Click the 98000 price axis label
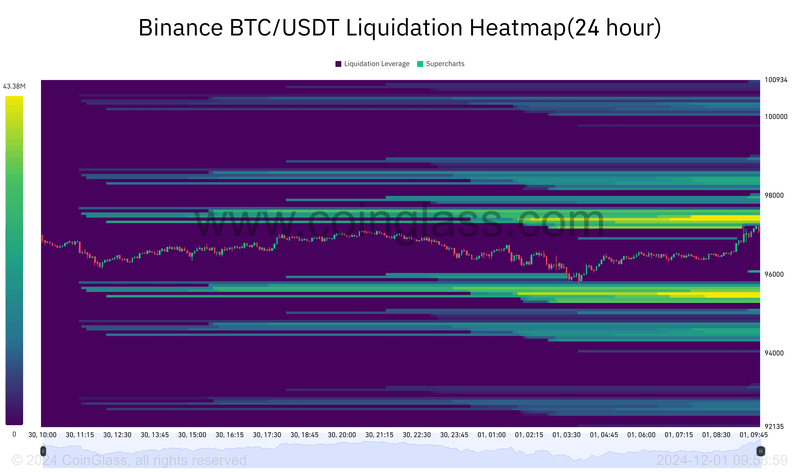Screen dimensions: 800x472 point(774,195)
